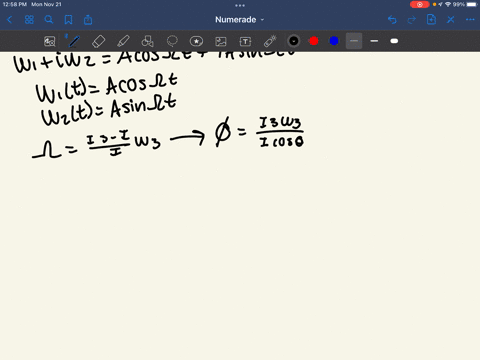Choose the blue pen color
480x360 pixels.
coord(334,41)
